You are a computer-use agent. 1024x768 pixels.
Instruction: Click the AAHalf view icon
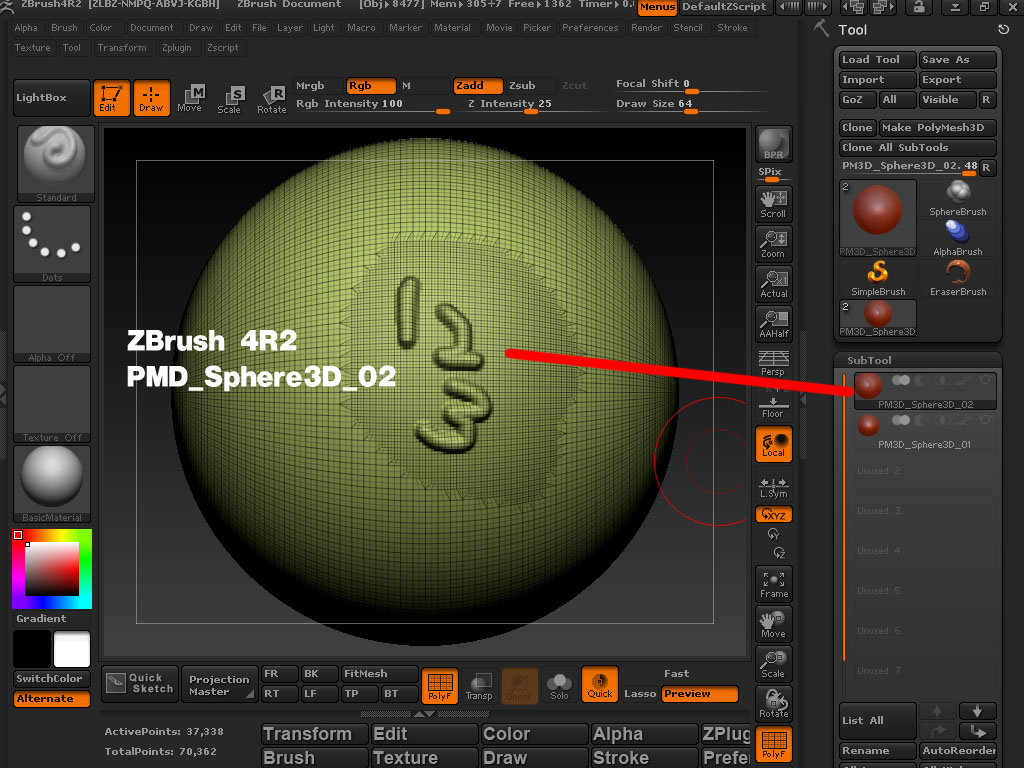[x=774, y=323]
